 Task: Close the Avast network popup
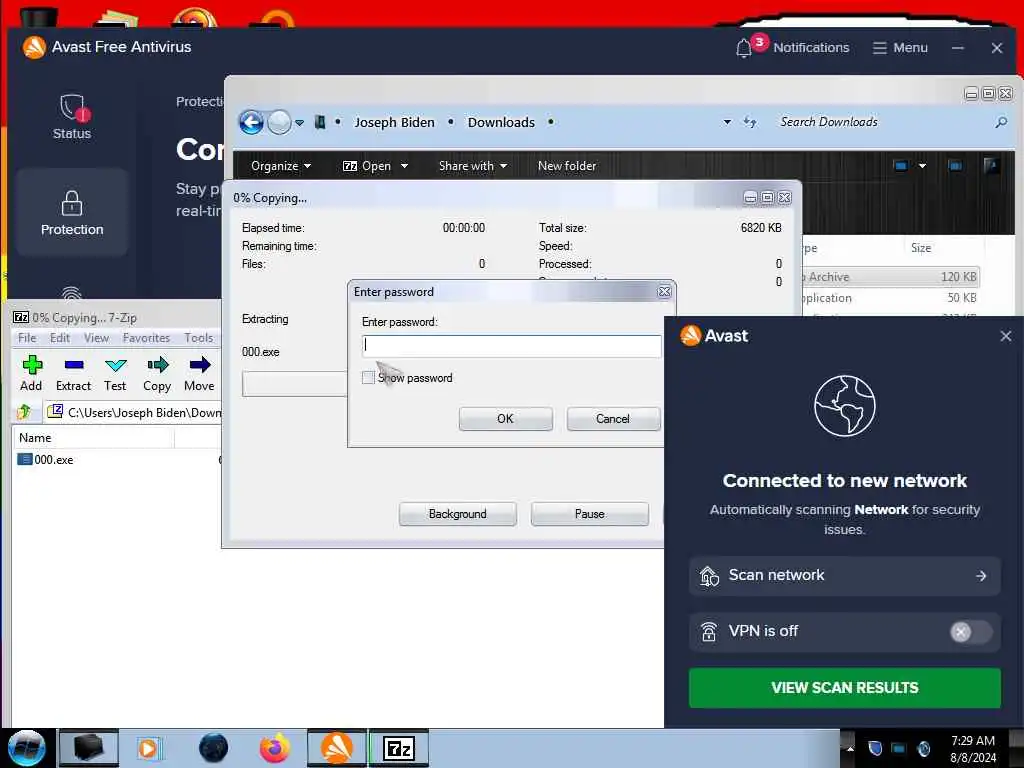pos(1006,336)
